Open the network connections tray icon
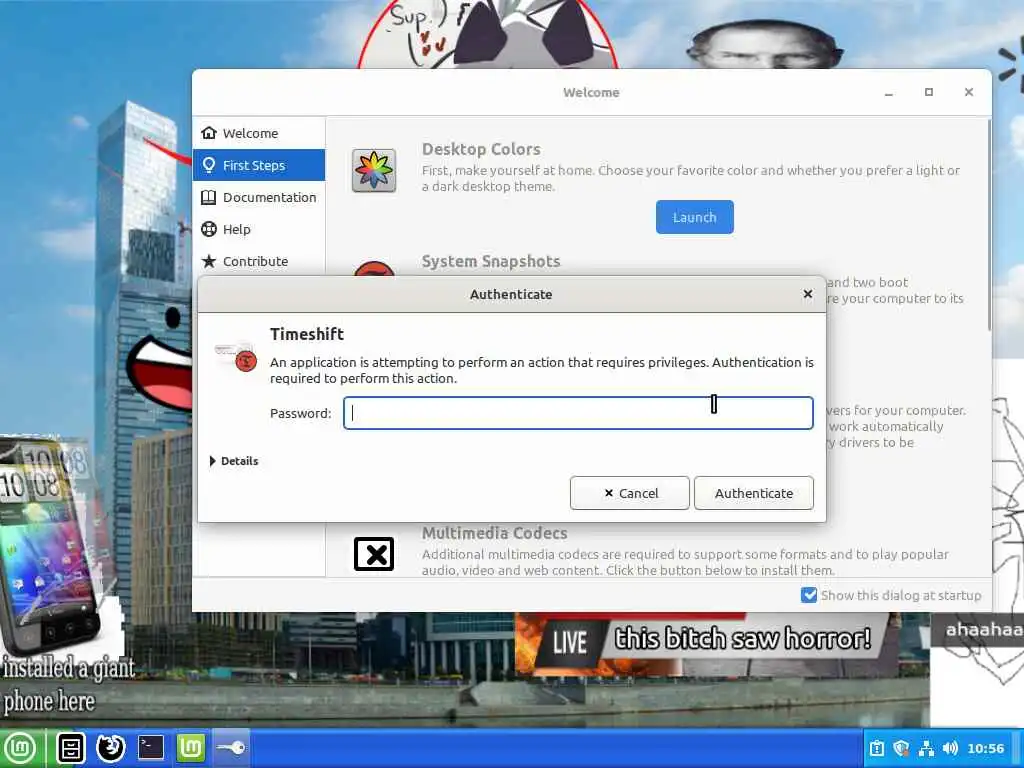Image resolution: width=1024 pixels, height=768 pixels. 926,748
